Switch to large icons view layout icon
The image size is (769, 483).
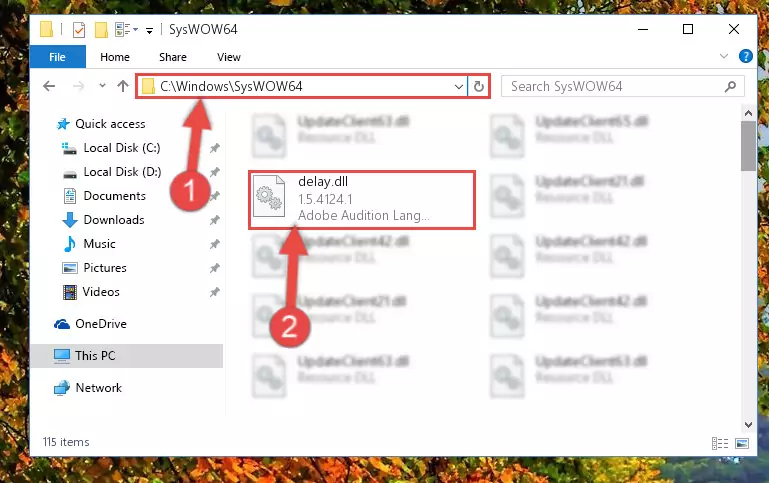click(x=742, y=444)
